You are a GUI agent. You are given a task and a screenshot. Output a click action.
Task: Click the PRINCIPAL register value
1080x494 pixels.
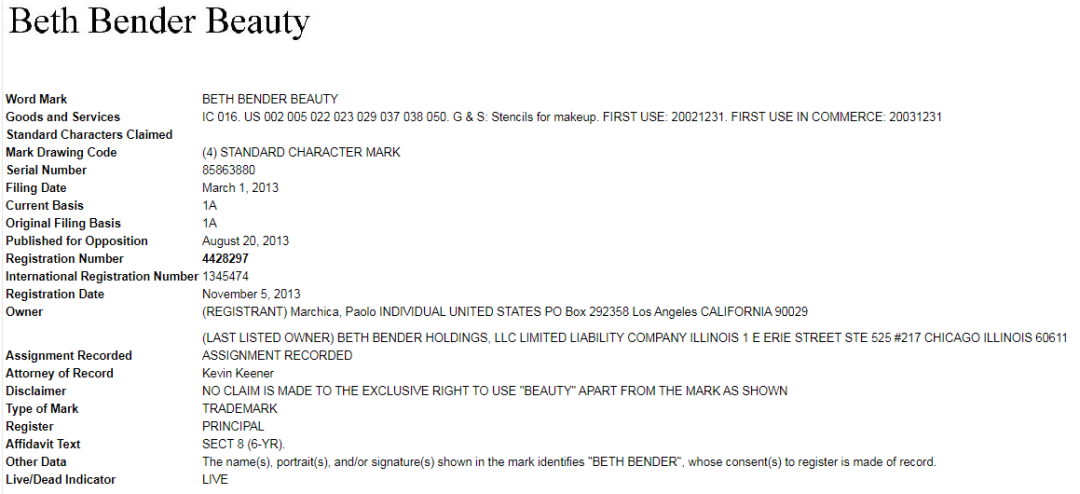pos(232,426)
